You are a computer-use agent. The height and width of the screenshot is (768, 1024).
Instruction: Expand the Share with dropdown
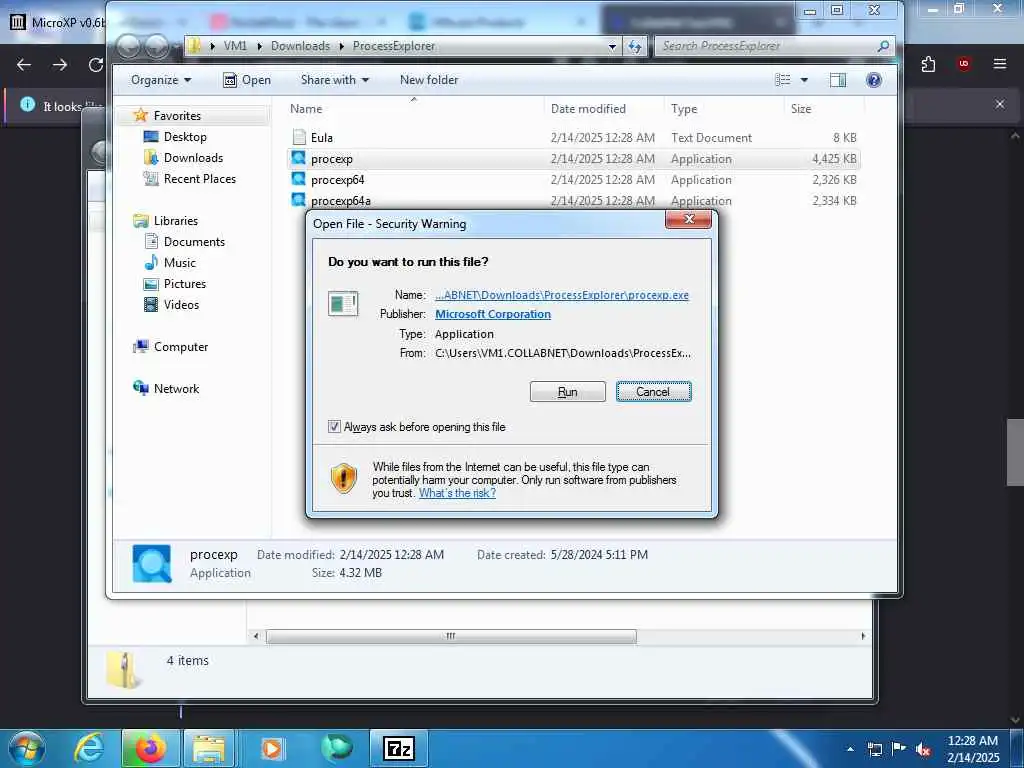tap(334, 80)
